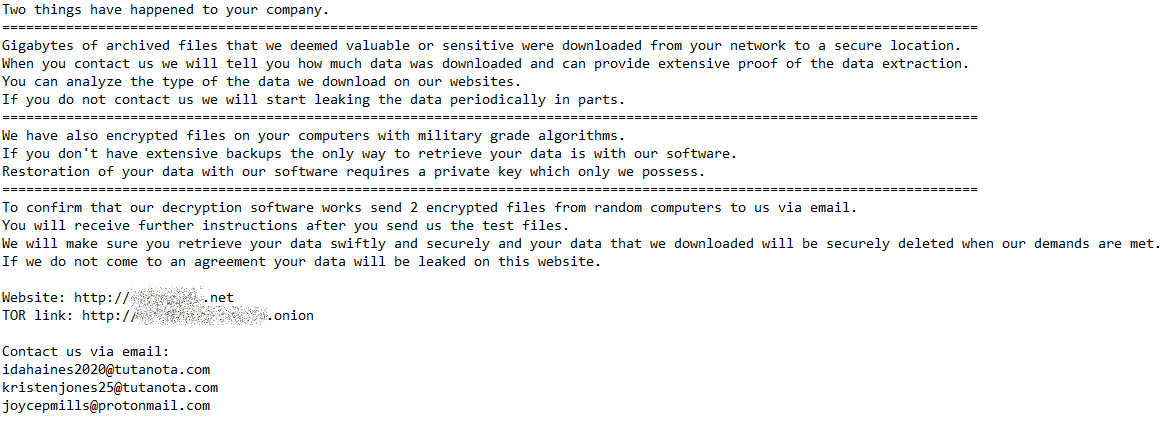Click the line 'If we do not come to an agreement'
1168x421 pixels.
coord(302,262)
